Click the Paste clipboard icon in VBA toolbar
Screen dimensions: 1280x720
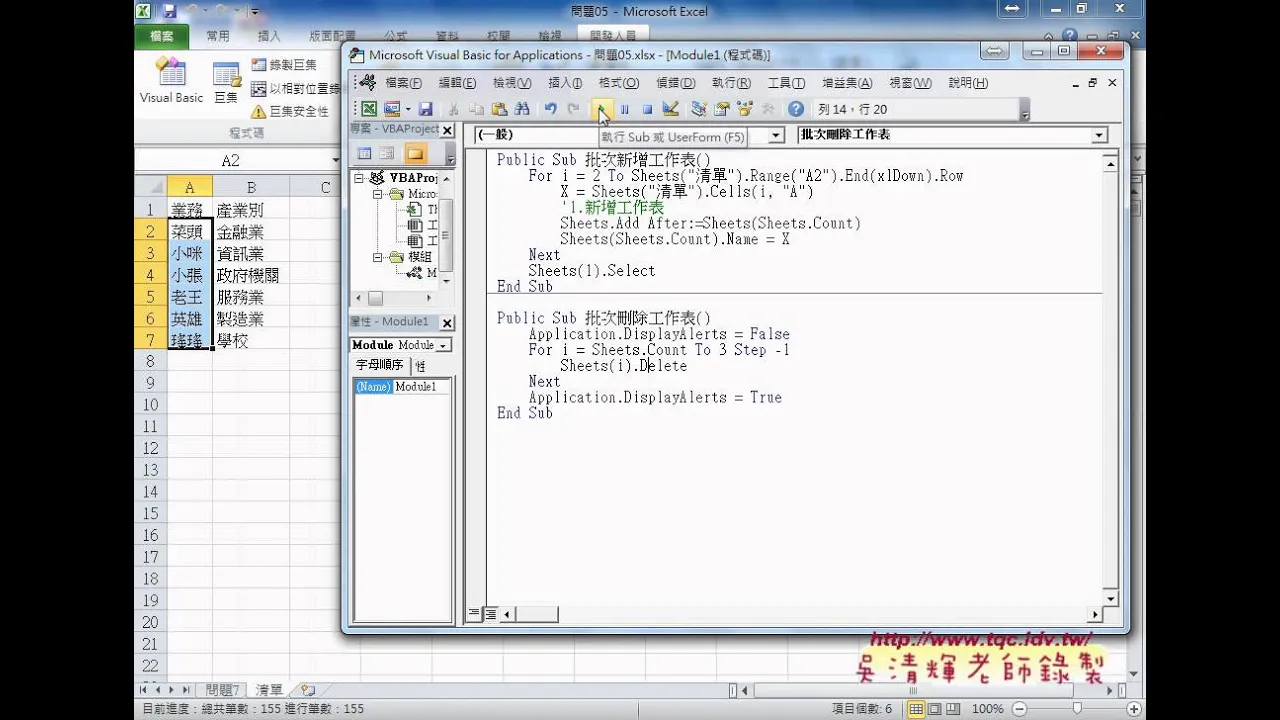[499, 109]
